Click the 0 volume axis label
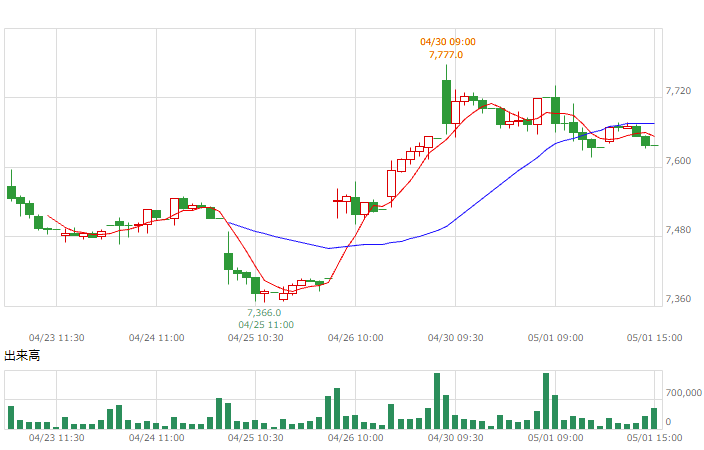This screenshot has width=704, height=450. click(668, 422)
